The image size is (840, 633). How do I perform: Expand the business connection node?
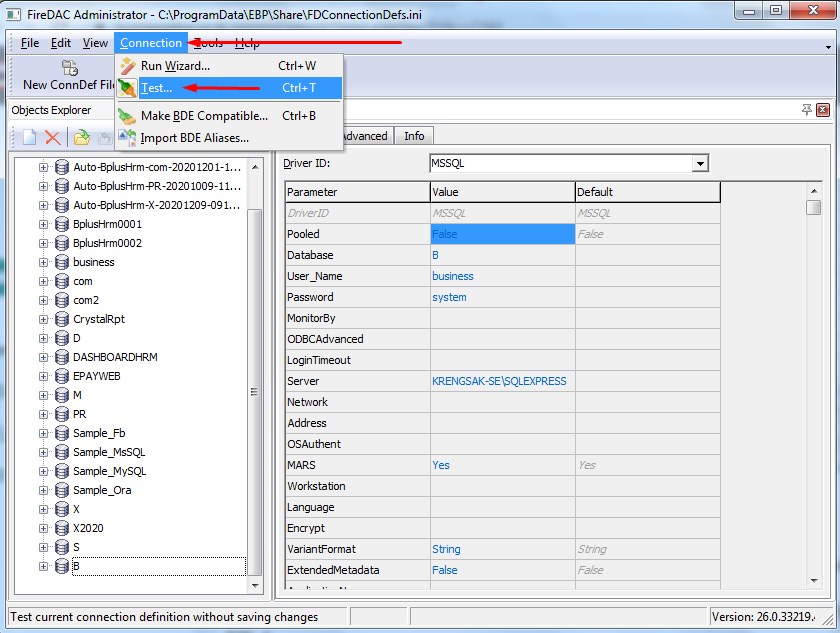point(43,262)
